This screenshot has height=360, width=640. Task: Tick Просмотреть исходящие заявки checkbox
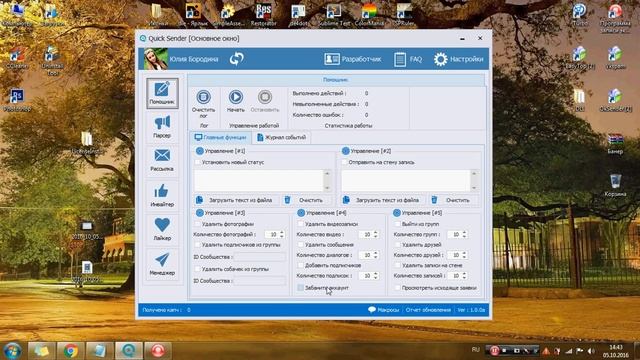(398, 288)
